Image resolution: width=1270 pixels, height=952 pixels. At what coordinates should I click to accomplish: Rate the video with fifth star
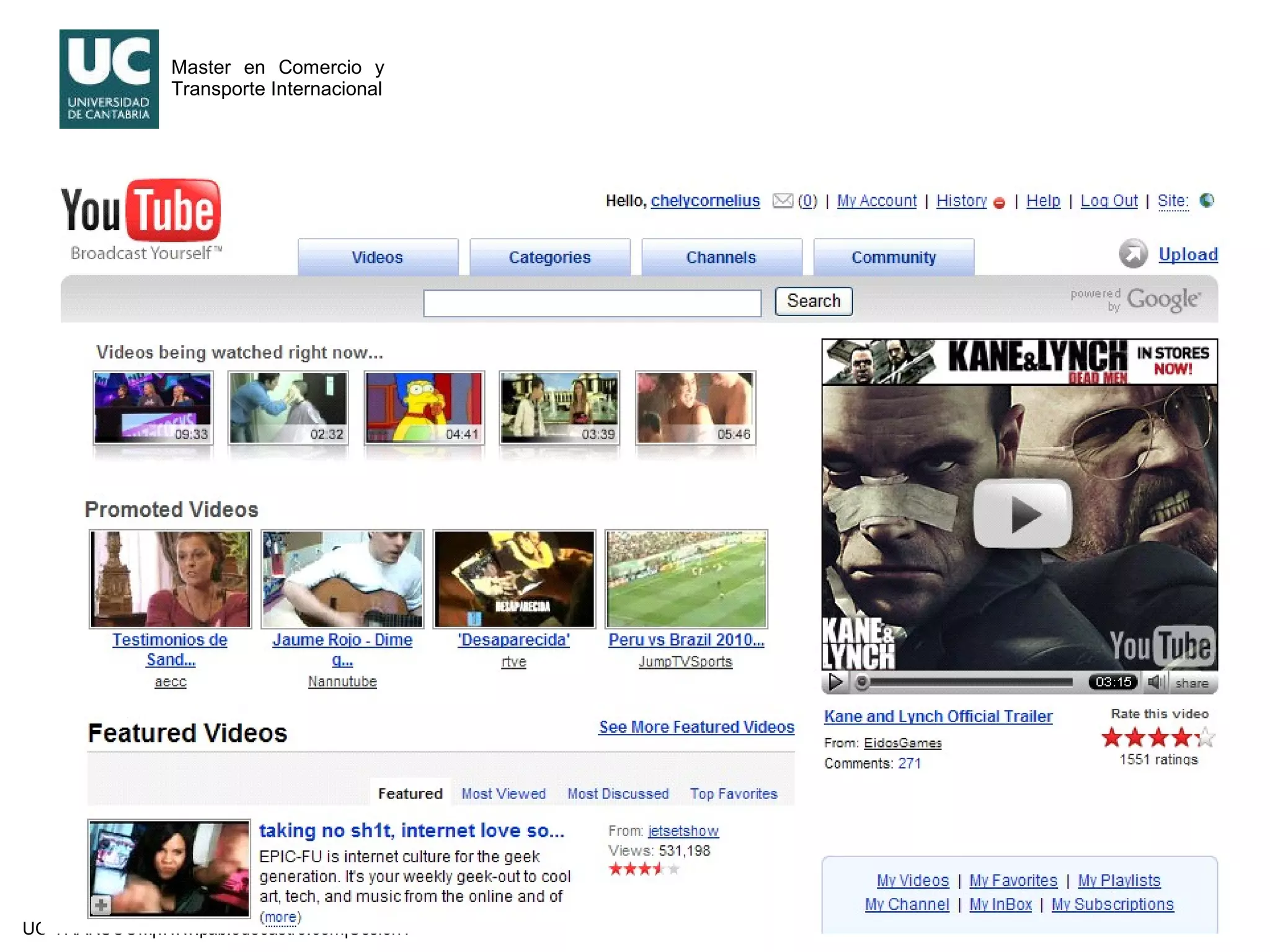[1205, 738]
